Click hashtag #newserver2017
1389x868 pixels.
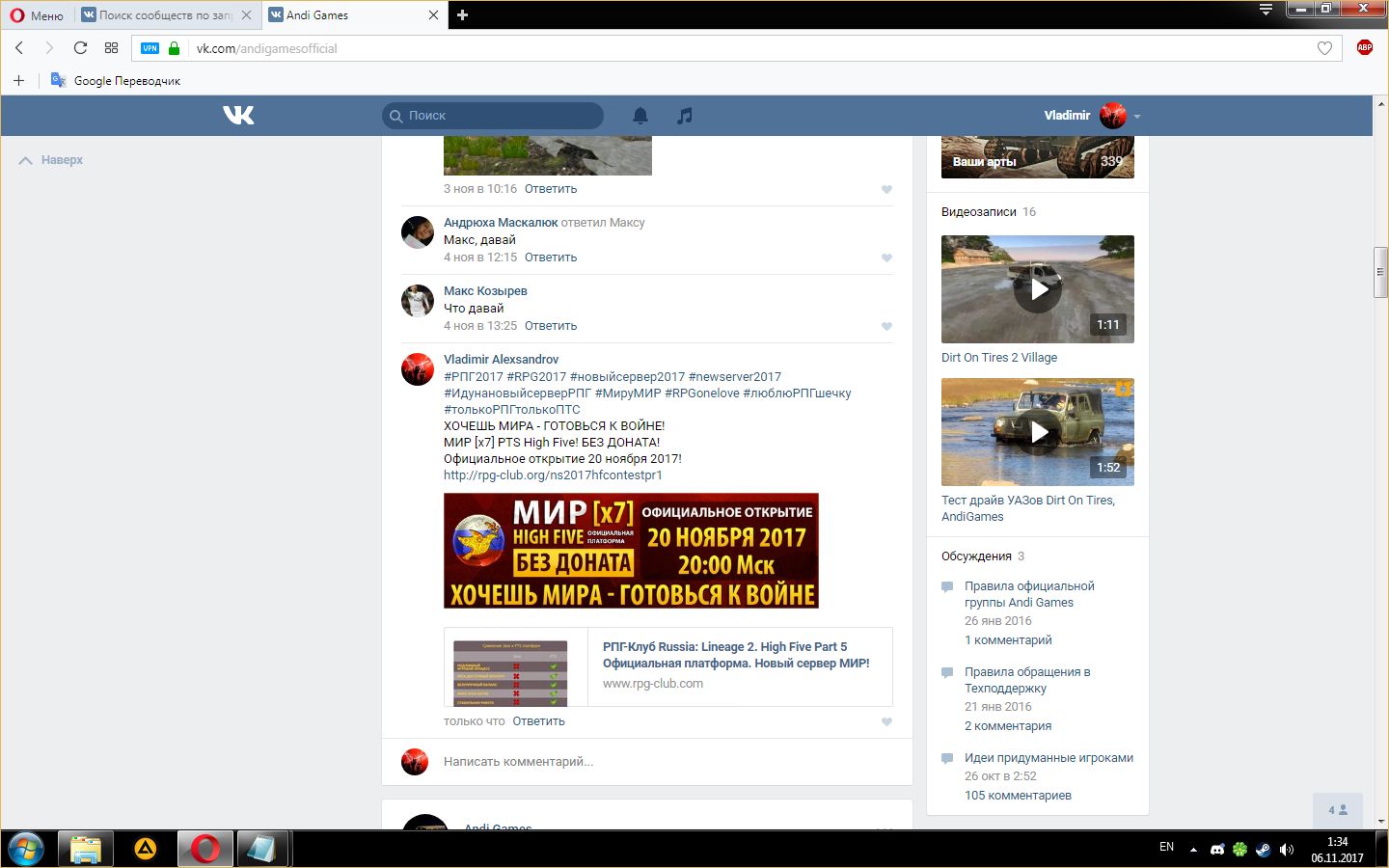[735, 377]
